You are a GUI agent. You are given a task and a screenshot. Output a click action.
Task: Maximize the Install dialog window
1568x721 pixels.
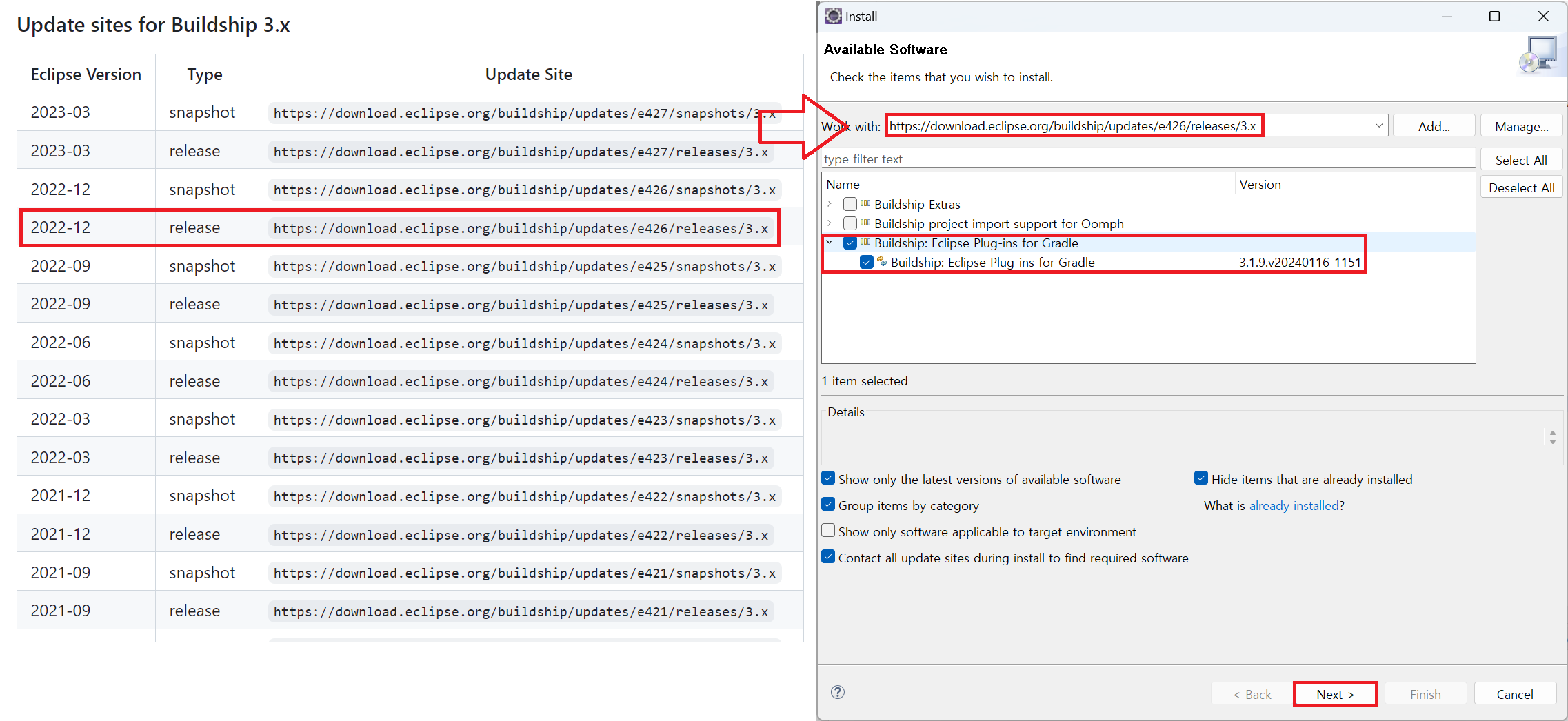click(1494, 16)
